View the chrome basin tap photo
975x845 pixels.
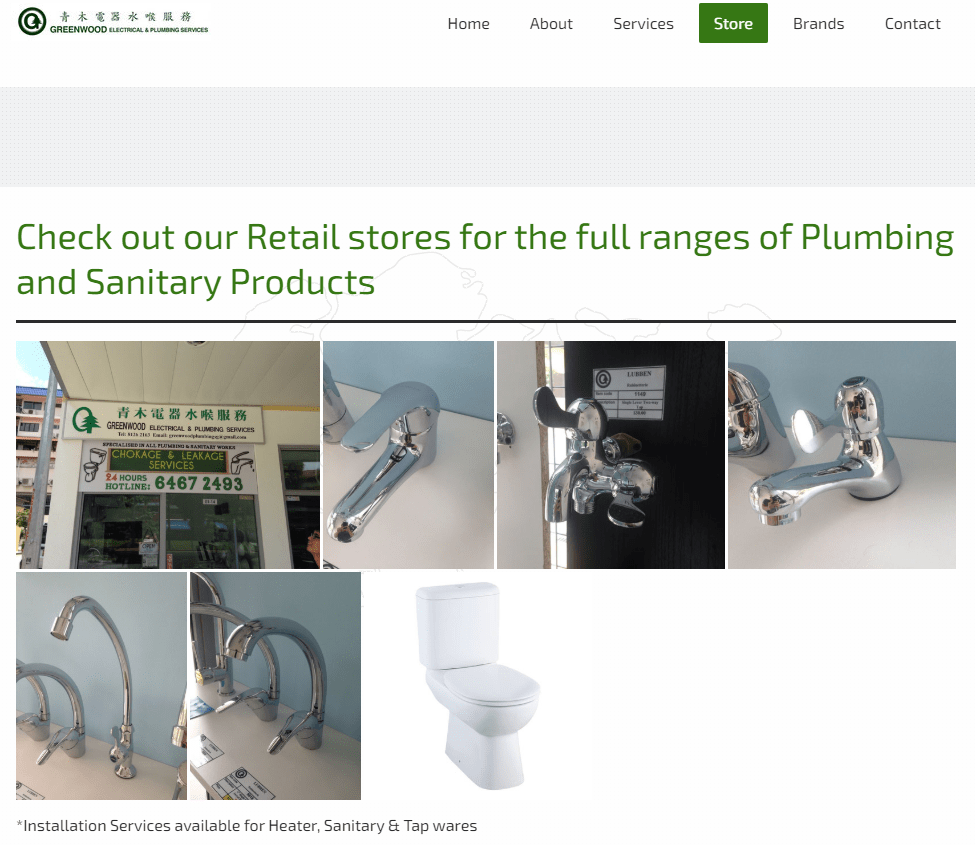coord(842,455)
